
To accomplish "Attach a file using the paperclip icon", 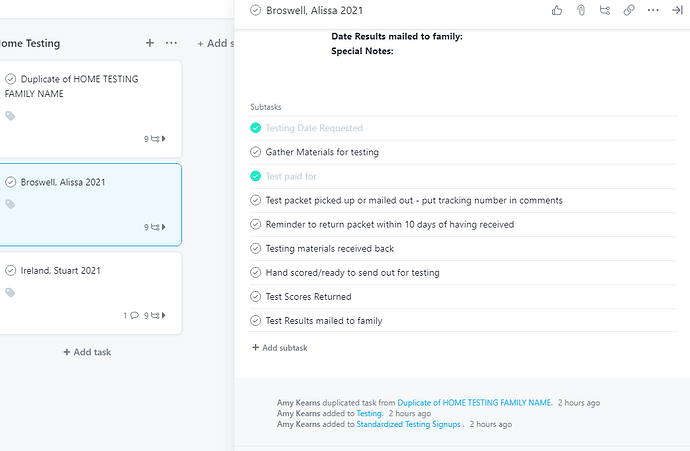I will (581, 10).
